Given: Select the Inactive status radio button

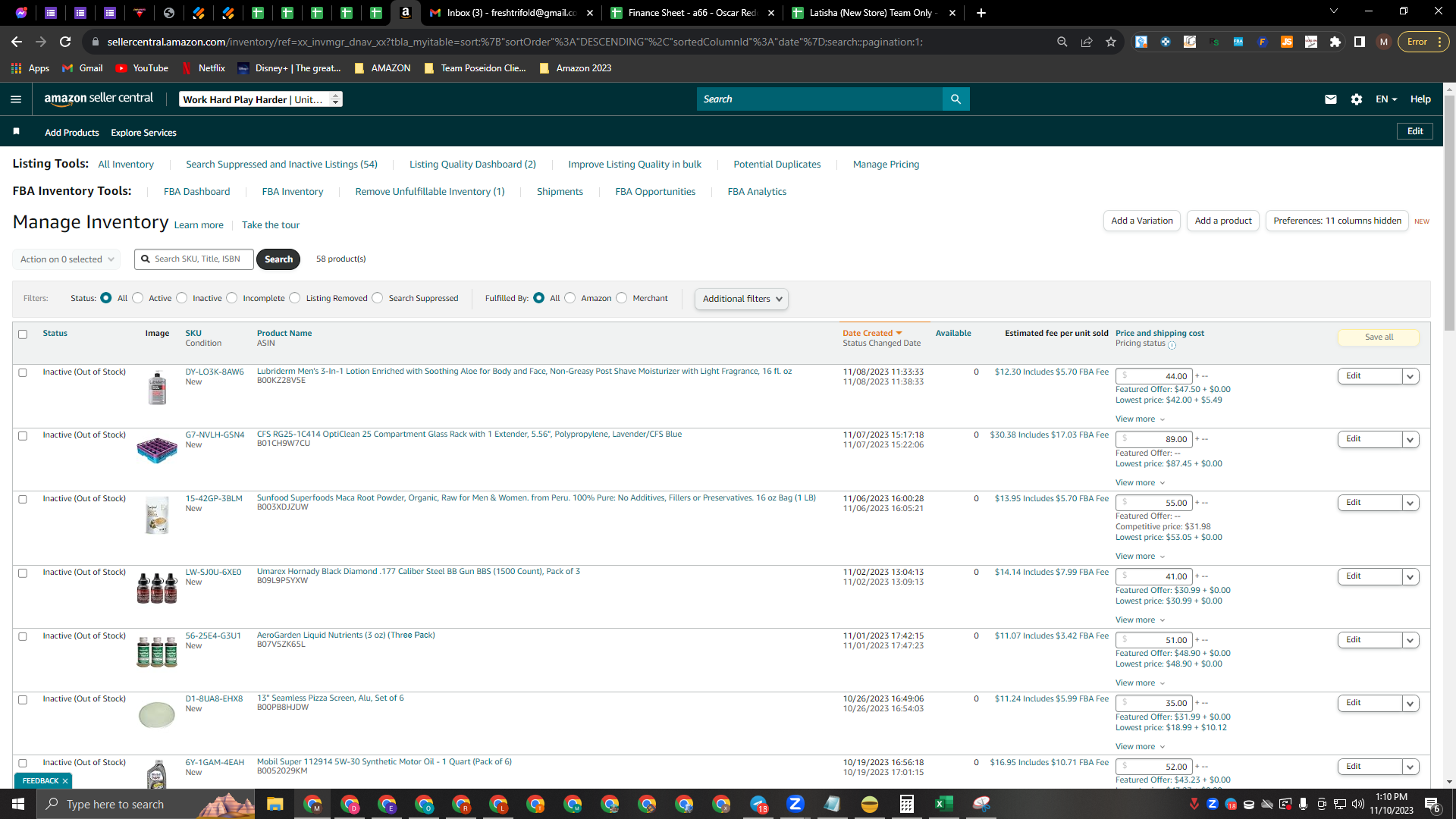Looking at the screenshot, I should (182, 298).
